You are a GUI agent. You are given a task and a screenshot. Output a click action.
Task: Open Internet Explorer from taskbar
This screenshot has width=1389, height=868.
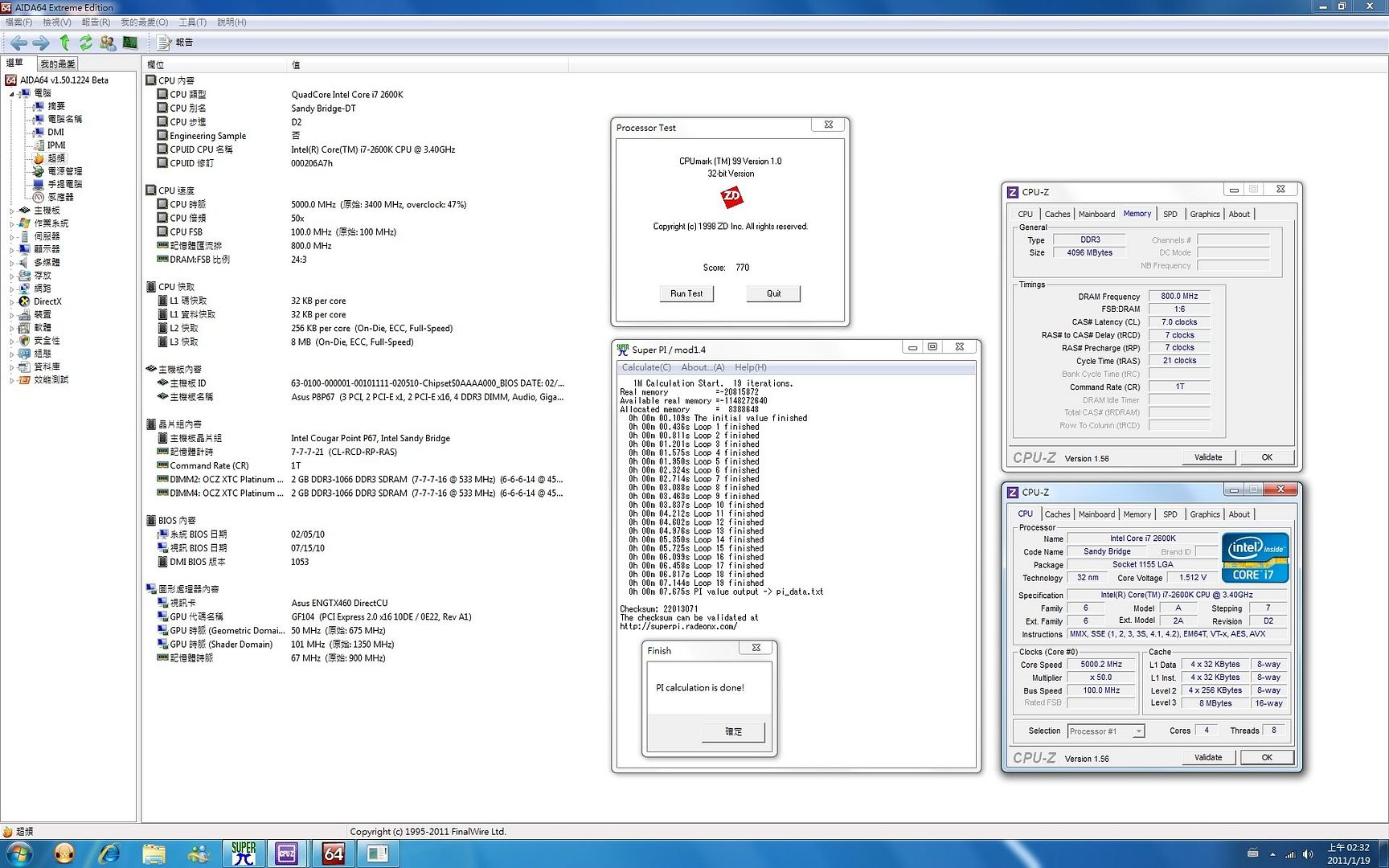pyautogui.click(x=109, y=854)
